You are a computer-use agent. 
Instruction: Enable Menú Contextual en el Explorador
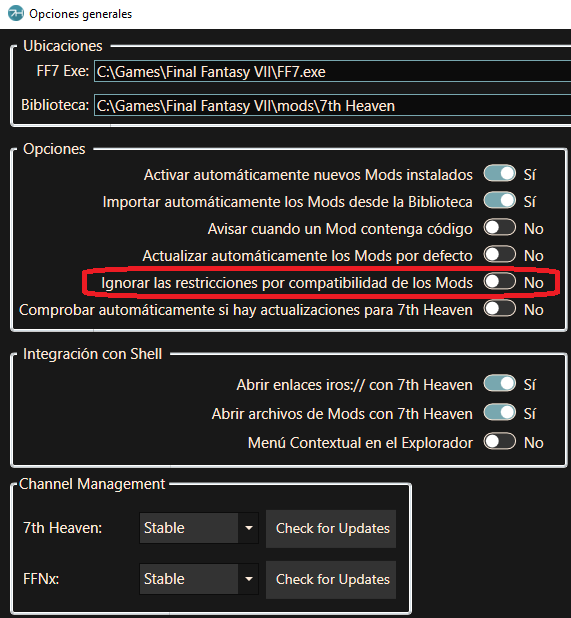point(500,441)
